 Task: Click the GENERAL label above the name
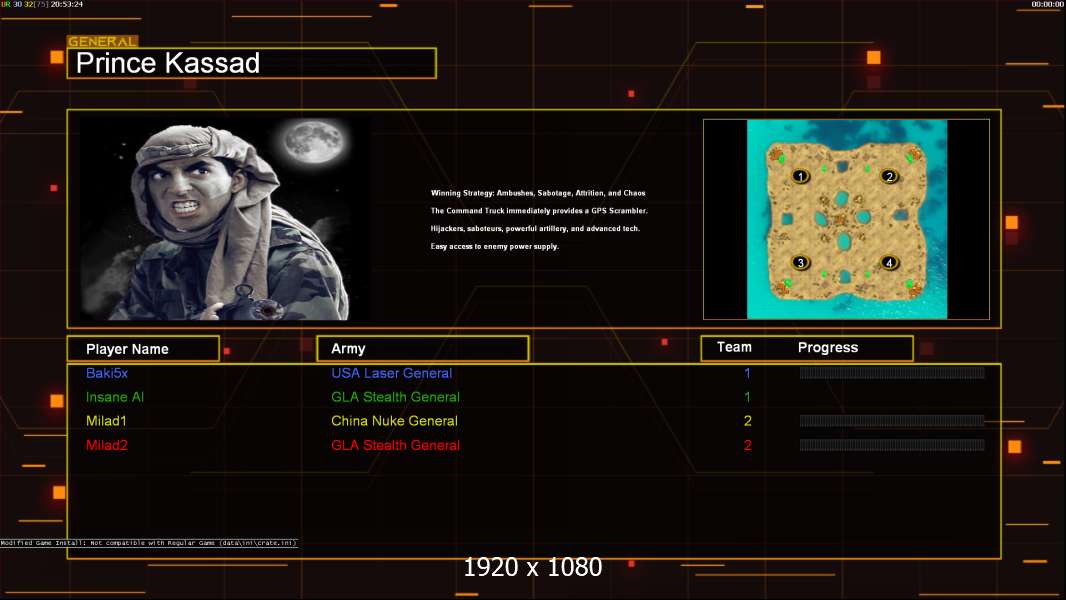tap(103, 41)
